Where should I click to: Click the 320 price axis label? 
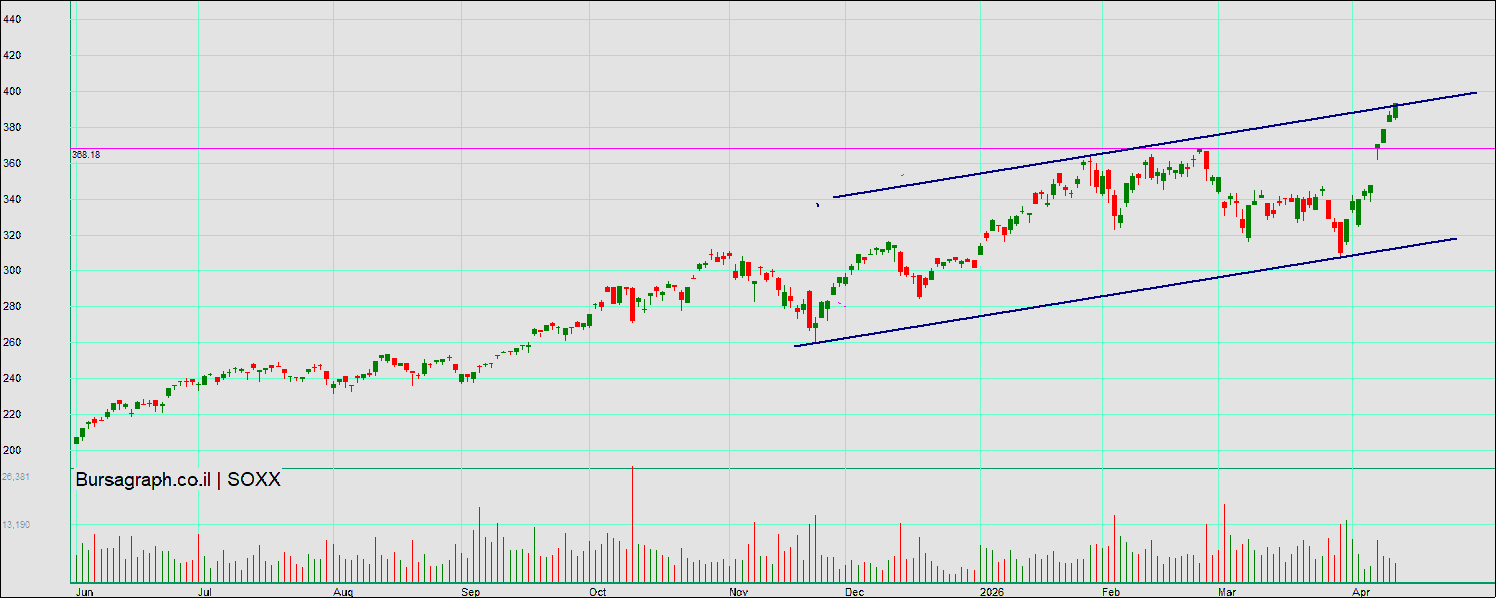[x=12, y=235]
